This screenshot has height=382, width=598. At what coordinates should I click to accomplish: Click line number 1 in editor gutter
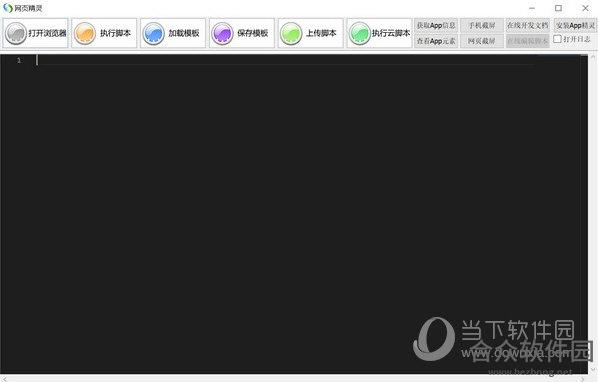tap(19, 60)
